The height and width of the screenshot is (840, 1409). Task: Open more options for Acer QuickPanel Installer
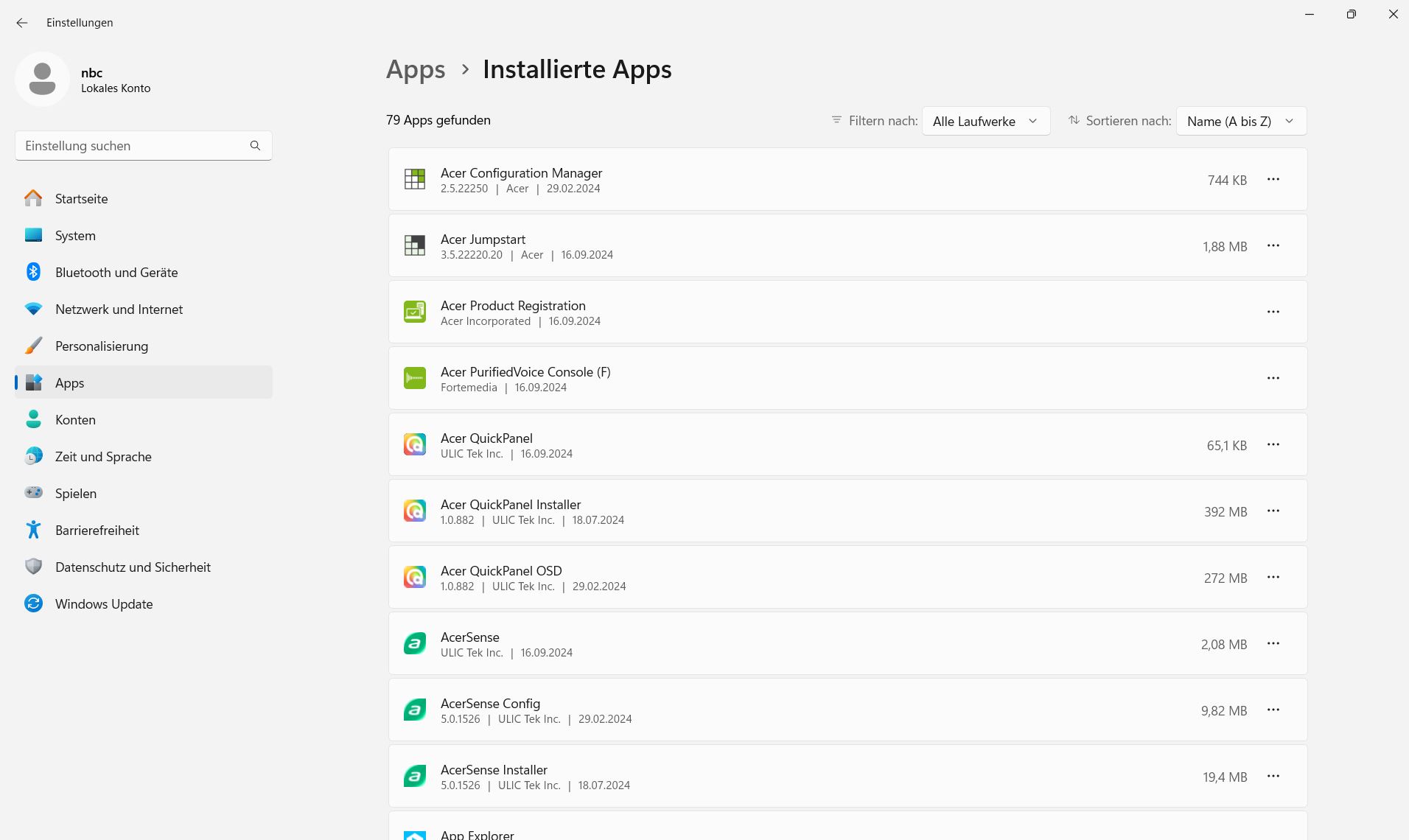coord(1273,511)
